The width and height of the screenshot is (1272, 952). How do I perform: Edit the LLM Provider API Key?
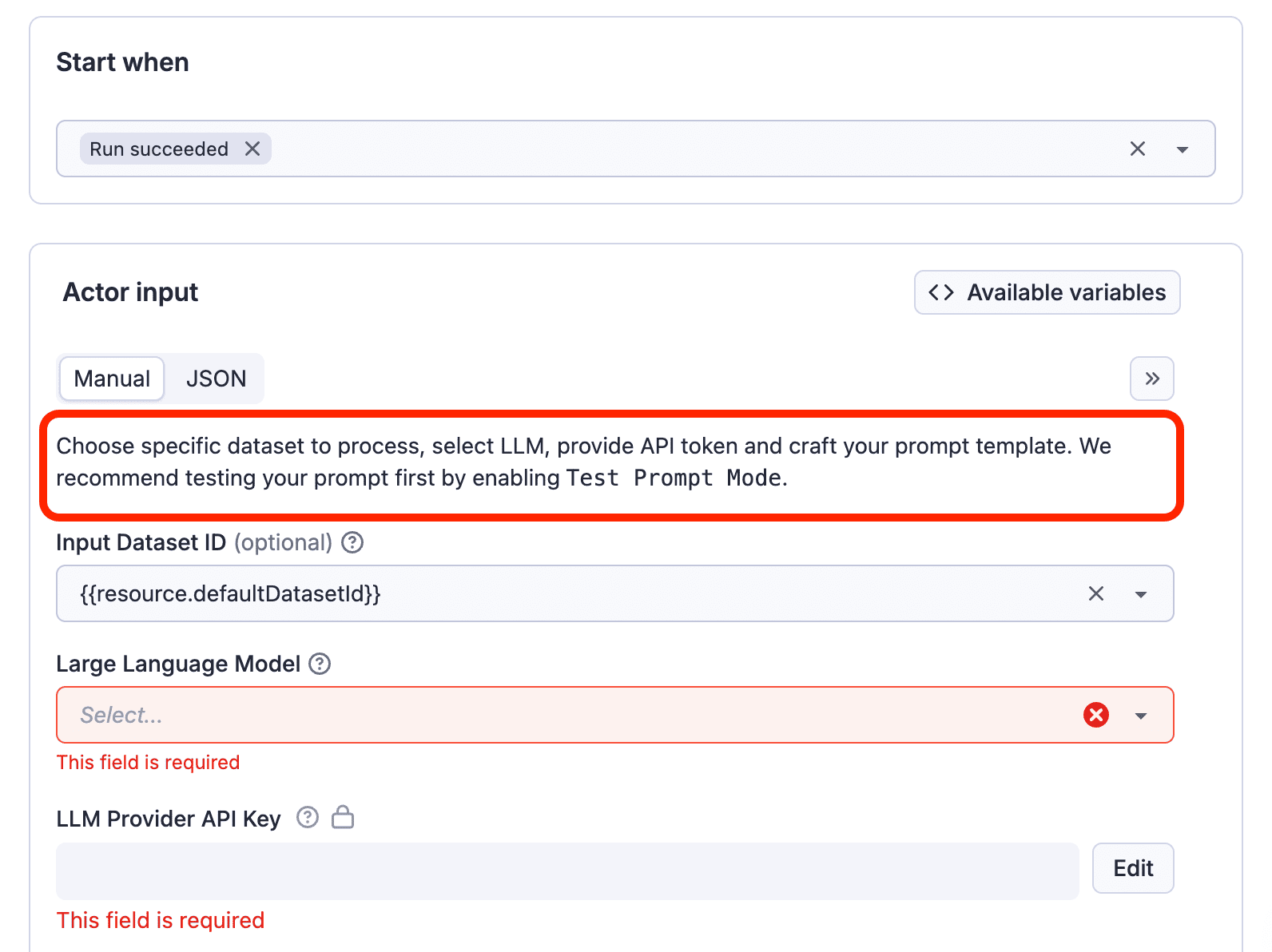click(x=1133, y=868)
